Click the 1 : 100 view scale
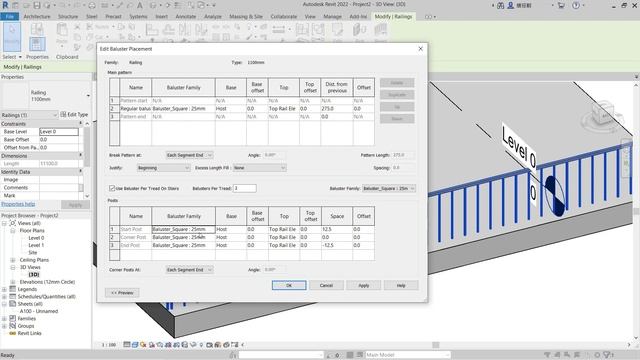The width and height of the screenshot is (640, 360). point(109,345)
